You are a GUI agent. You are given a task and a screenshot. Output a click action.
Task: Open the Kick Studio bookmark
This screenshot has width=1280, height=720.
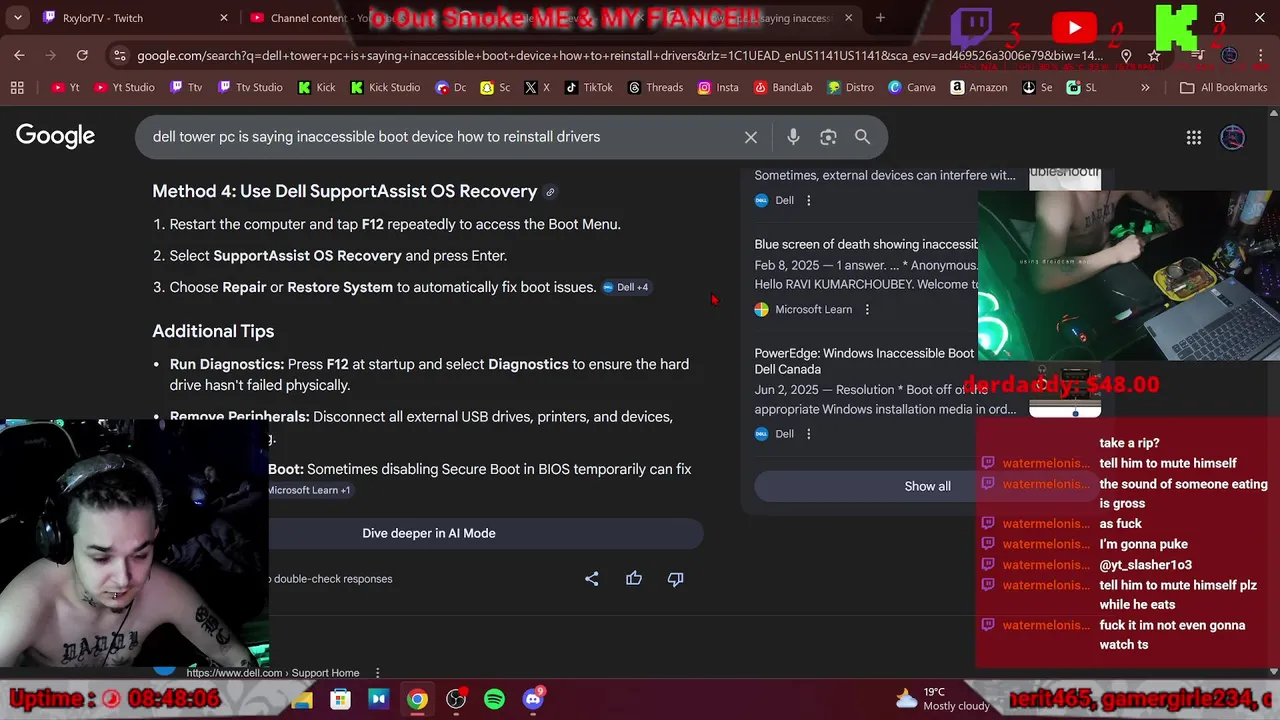click(x=386, y=88)
